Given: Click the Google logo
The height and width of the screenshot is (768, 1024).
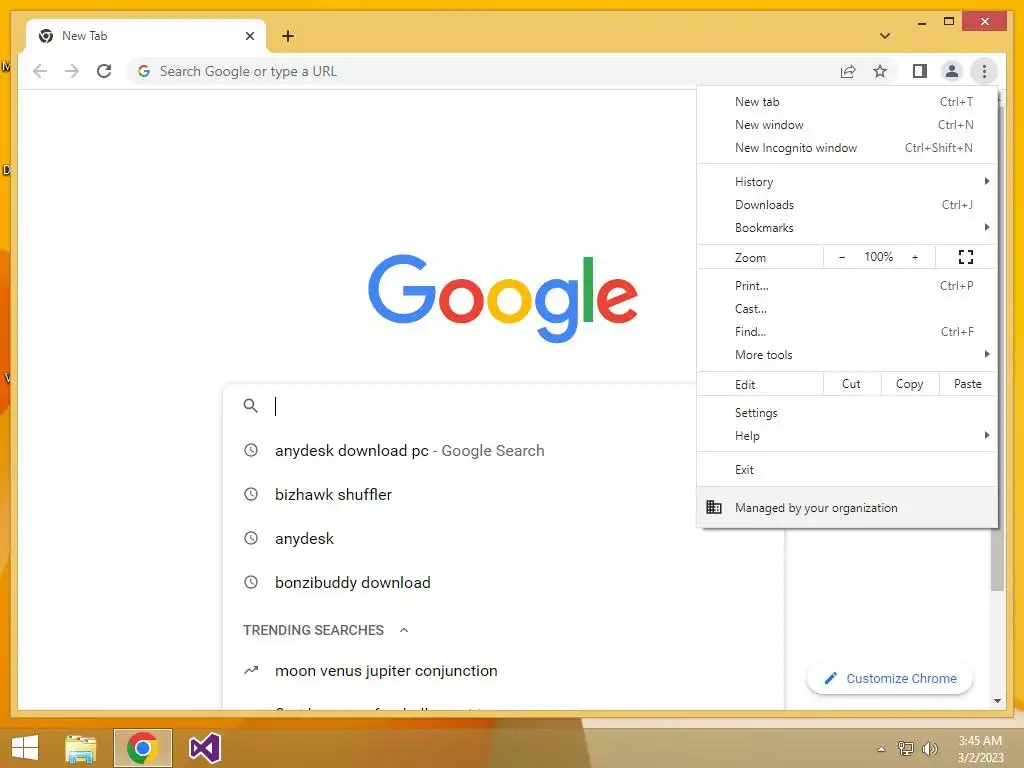Looking at the screenshot, I should coord(503,297).
